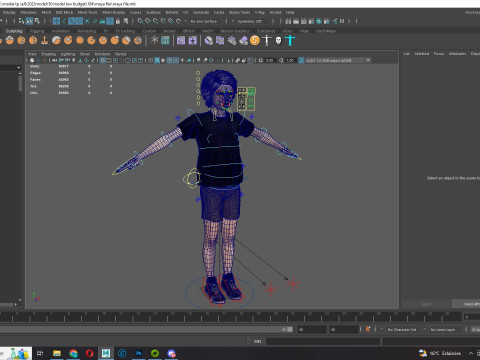Viewport: 480px width, 360px height.
Task: Click the orange circled S shelf icon
Action: 255,41
